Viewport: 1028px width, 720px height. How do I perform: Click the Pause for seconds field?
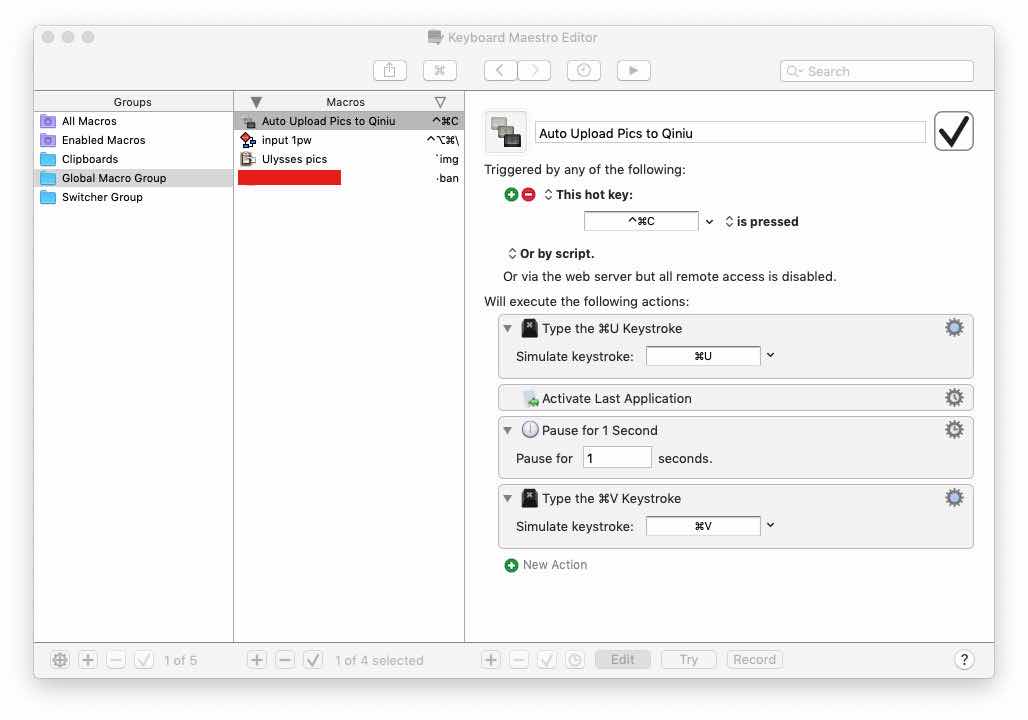click(617, 458)
